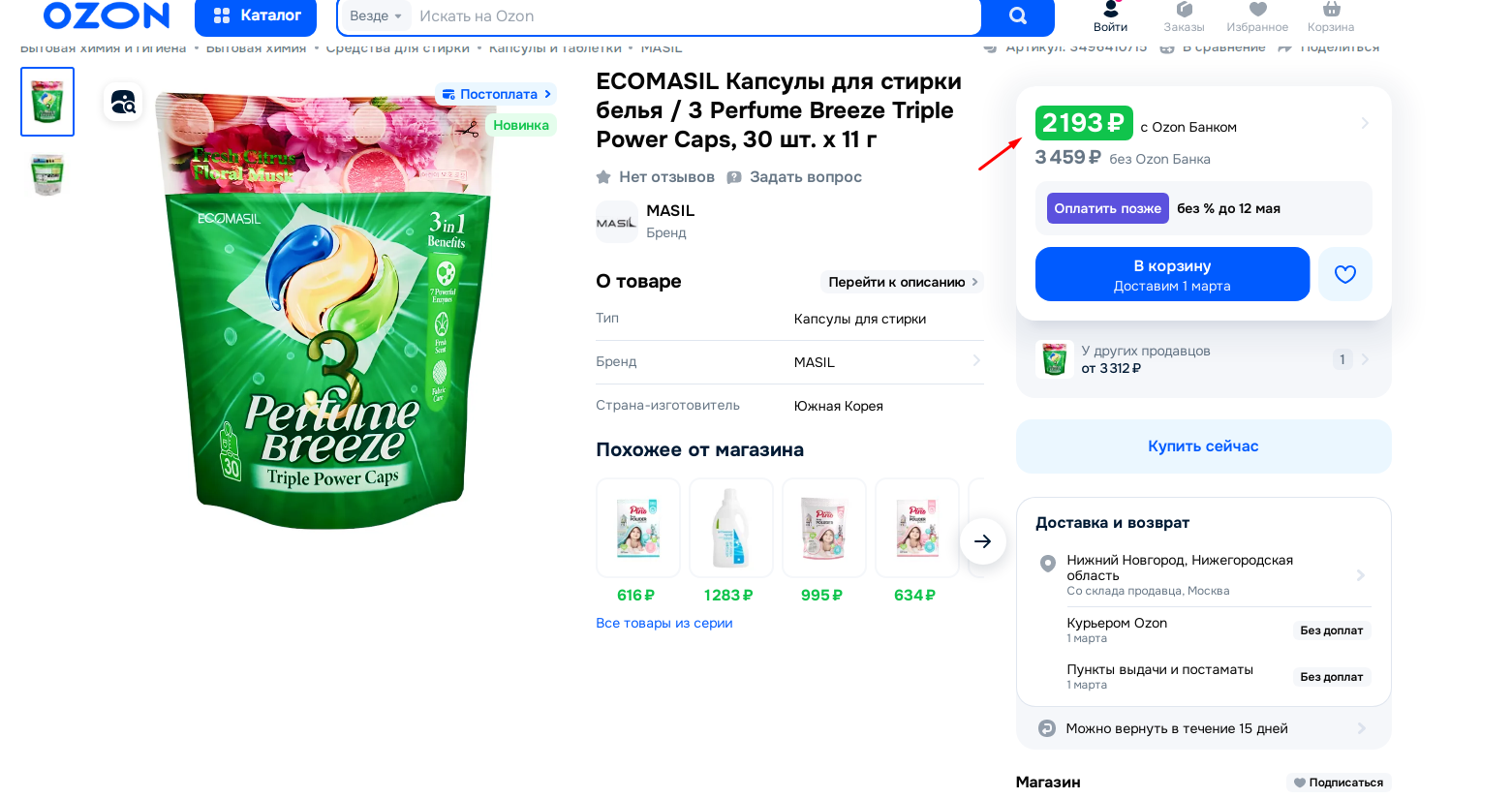The width and height of the screenshot is (1512, 799).
Task: Click the Задать вопрос question icon
Action: pyautogui.click(x=734, y=176)
